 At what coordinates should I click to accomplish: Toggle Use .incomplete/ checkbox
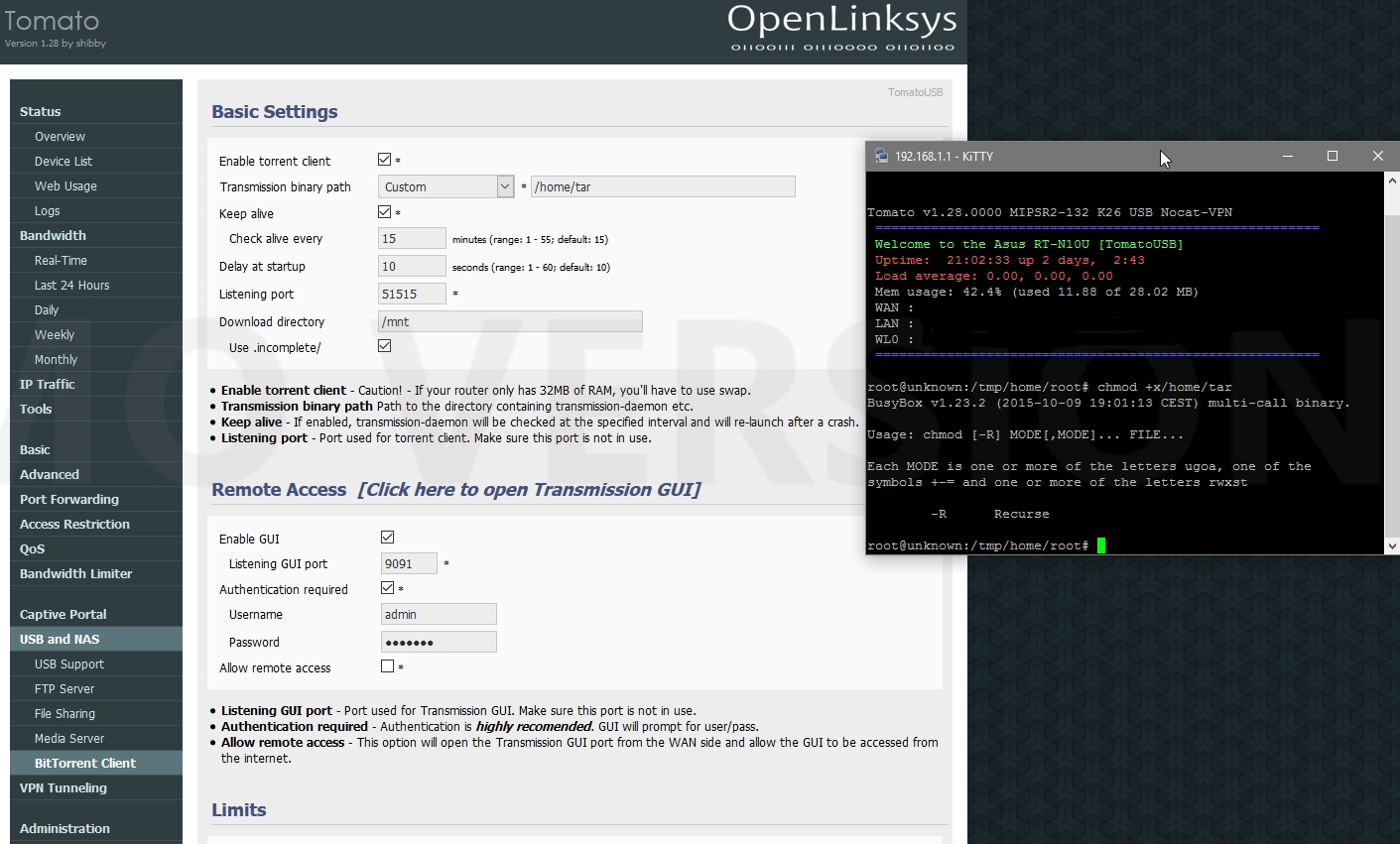[385, 346]
